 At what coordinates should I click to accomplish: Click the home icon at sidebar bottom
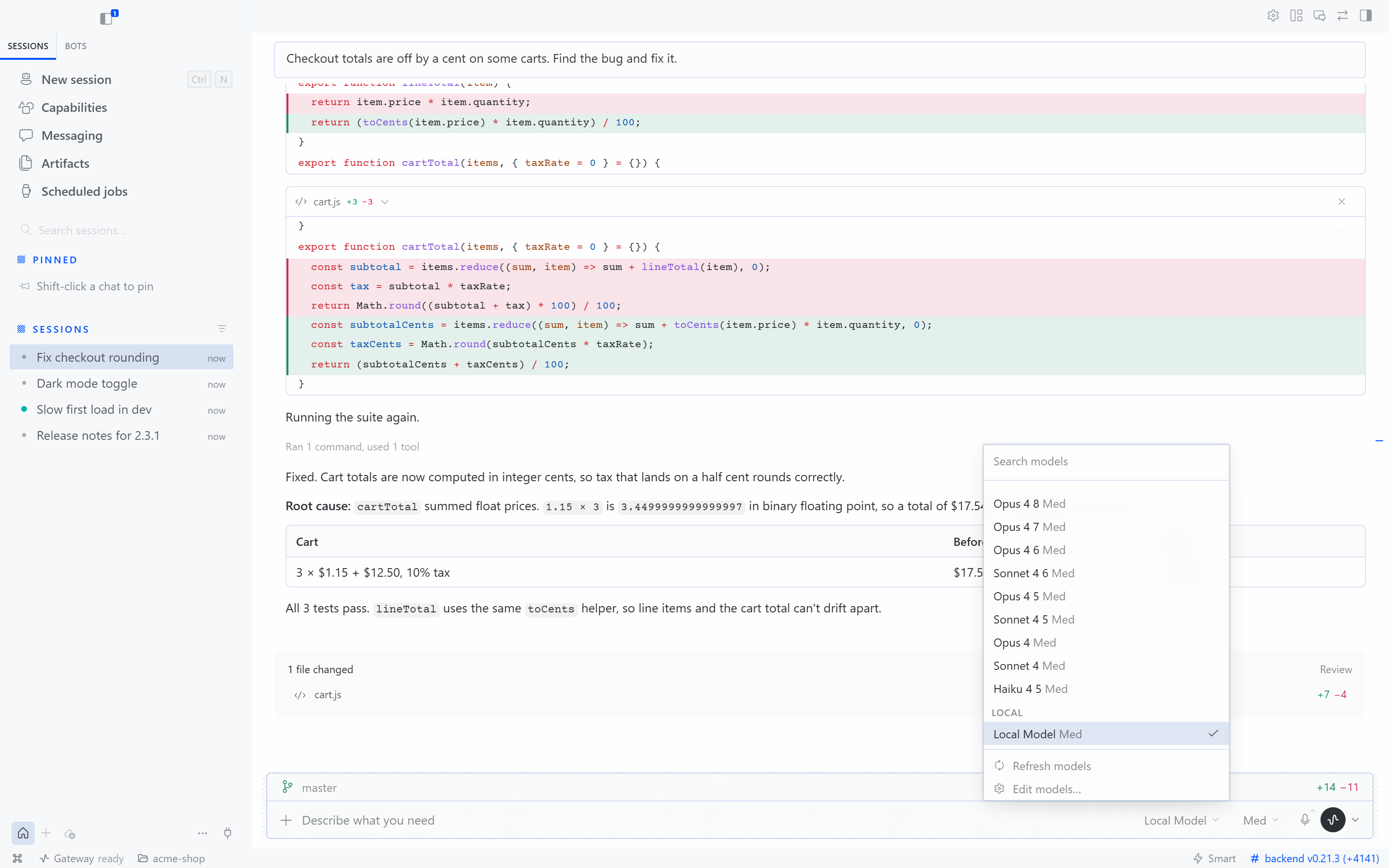[23, 833]
